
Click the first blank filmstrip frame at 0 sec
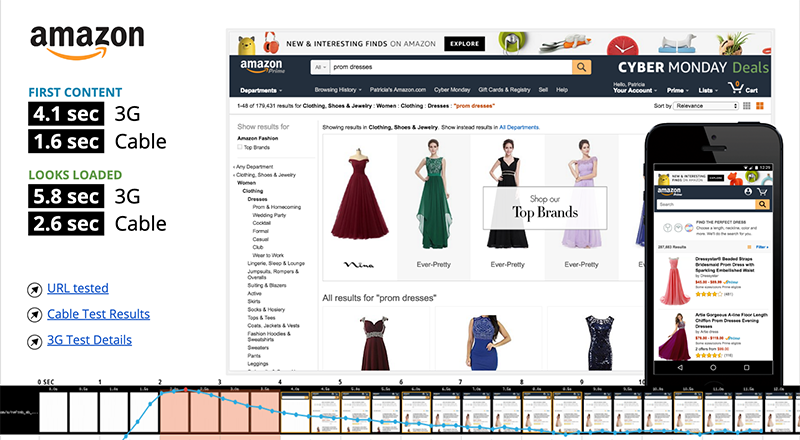coord(53,412)
